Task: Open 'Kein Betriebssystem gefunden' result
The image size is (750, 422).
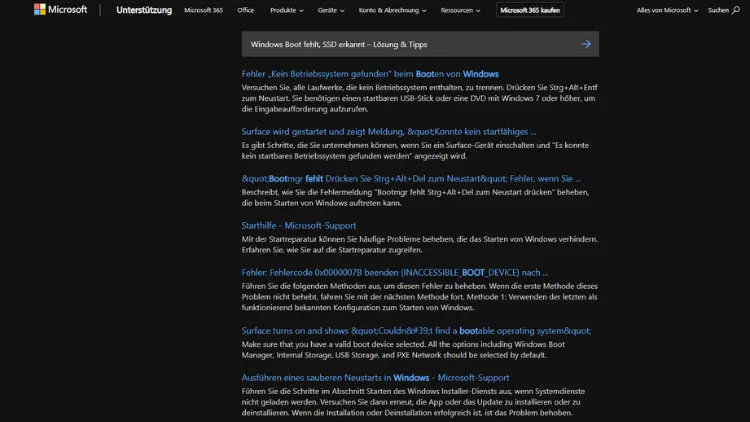Action: coord(370,74)
